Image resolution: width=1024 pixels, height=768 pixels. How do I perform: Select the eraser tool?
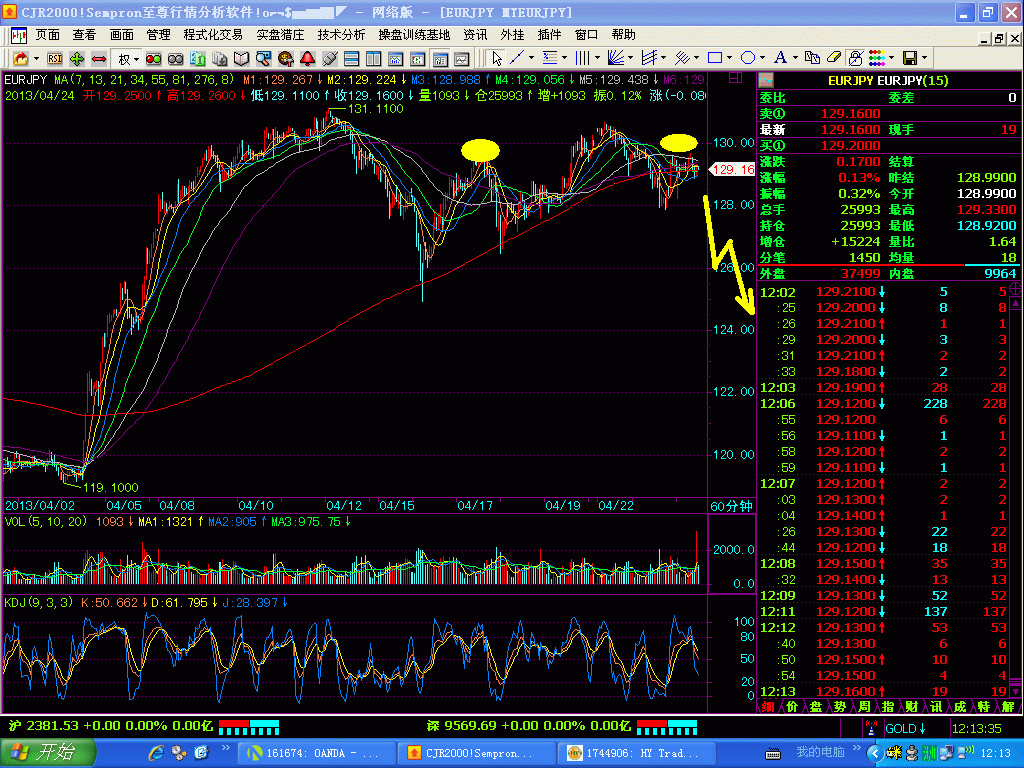coord(834,58)
